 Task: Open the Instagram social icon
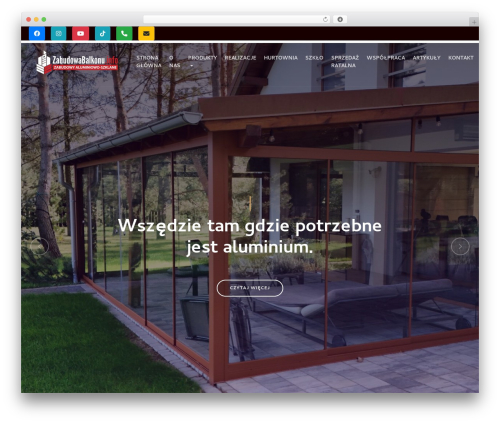click(59, 33)
